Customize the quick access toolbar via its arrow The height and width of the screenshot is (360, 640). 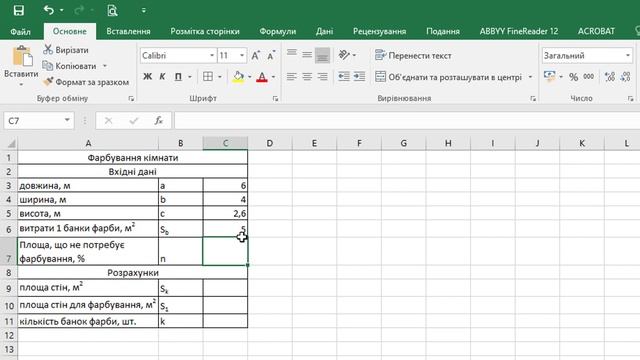[144, 10]
